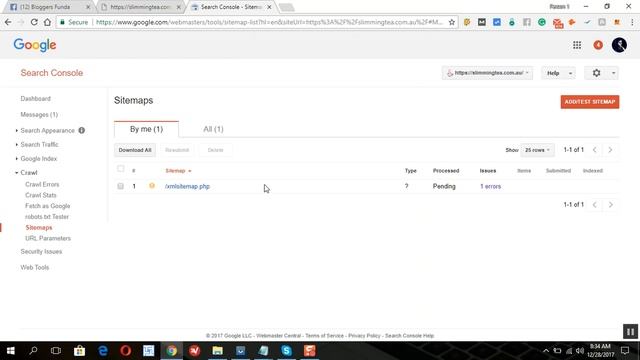The image size is (640, 360).
Task: Reload the page with the refresh icon
Action: (34, 22)
